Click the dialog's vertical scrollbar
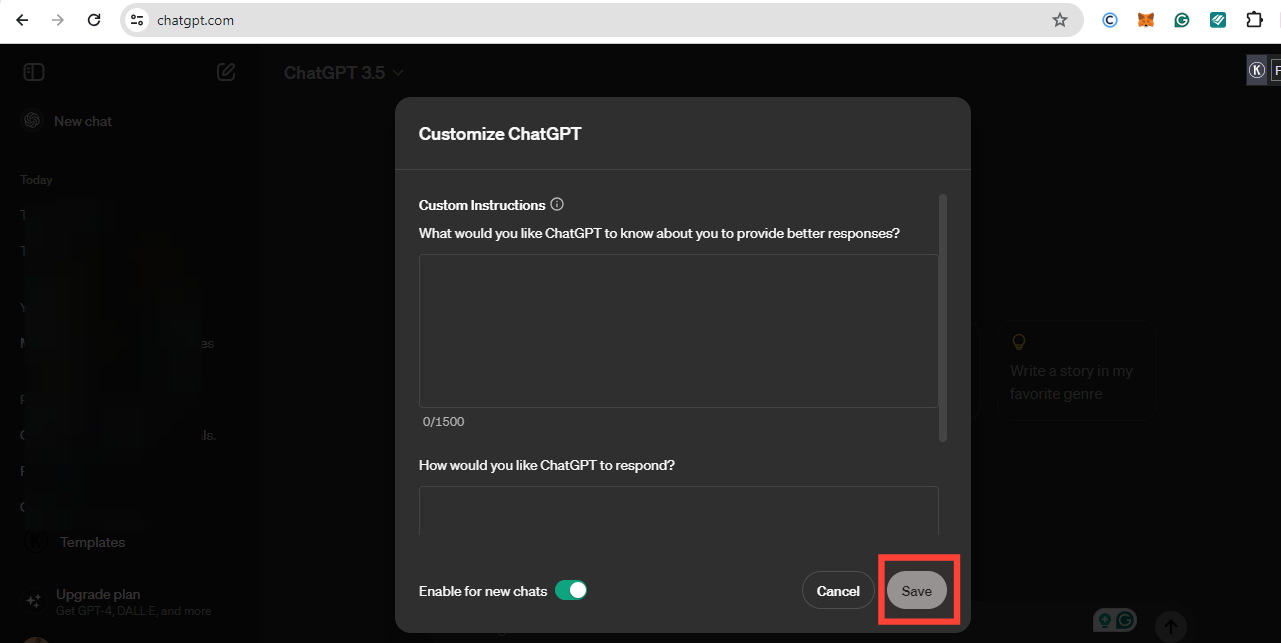This screenshot has width=1281, height=643. tap(942, 318)
